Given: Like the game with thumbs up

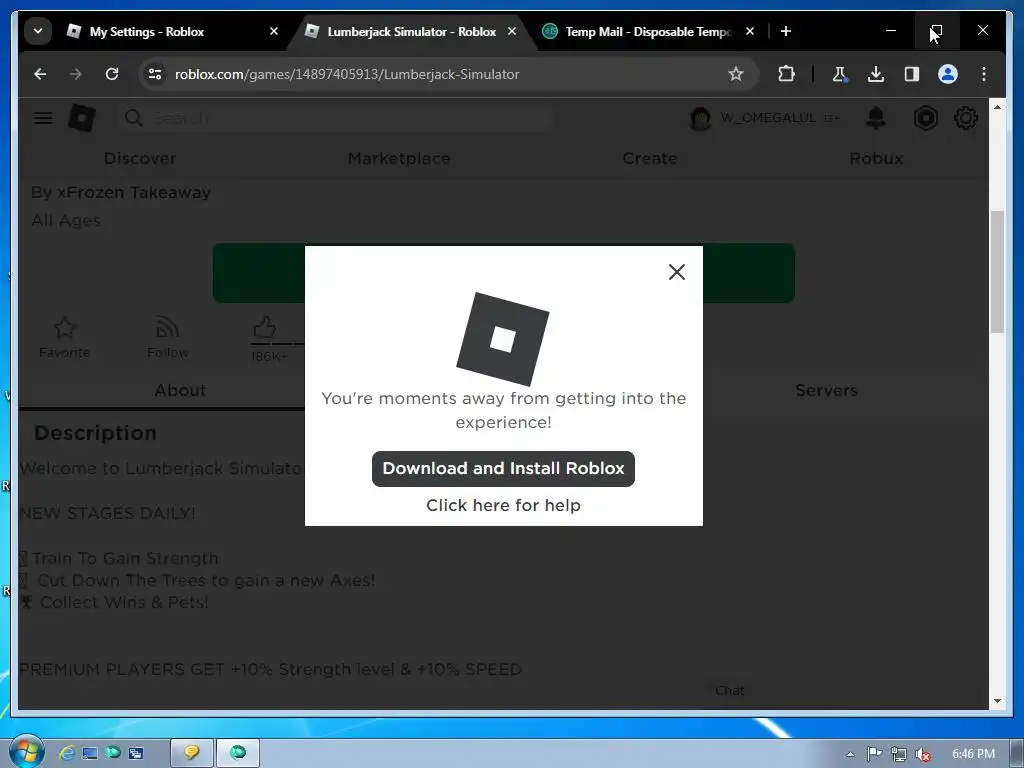Looking at the screenshot, I should coord(266,328).
